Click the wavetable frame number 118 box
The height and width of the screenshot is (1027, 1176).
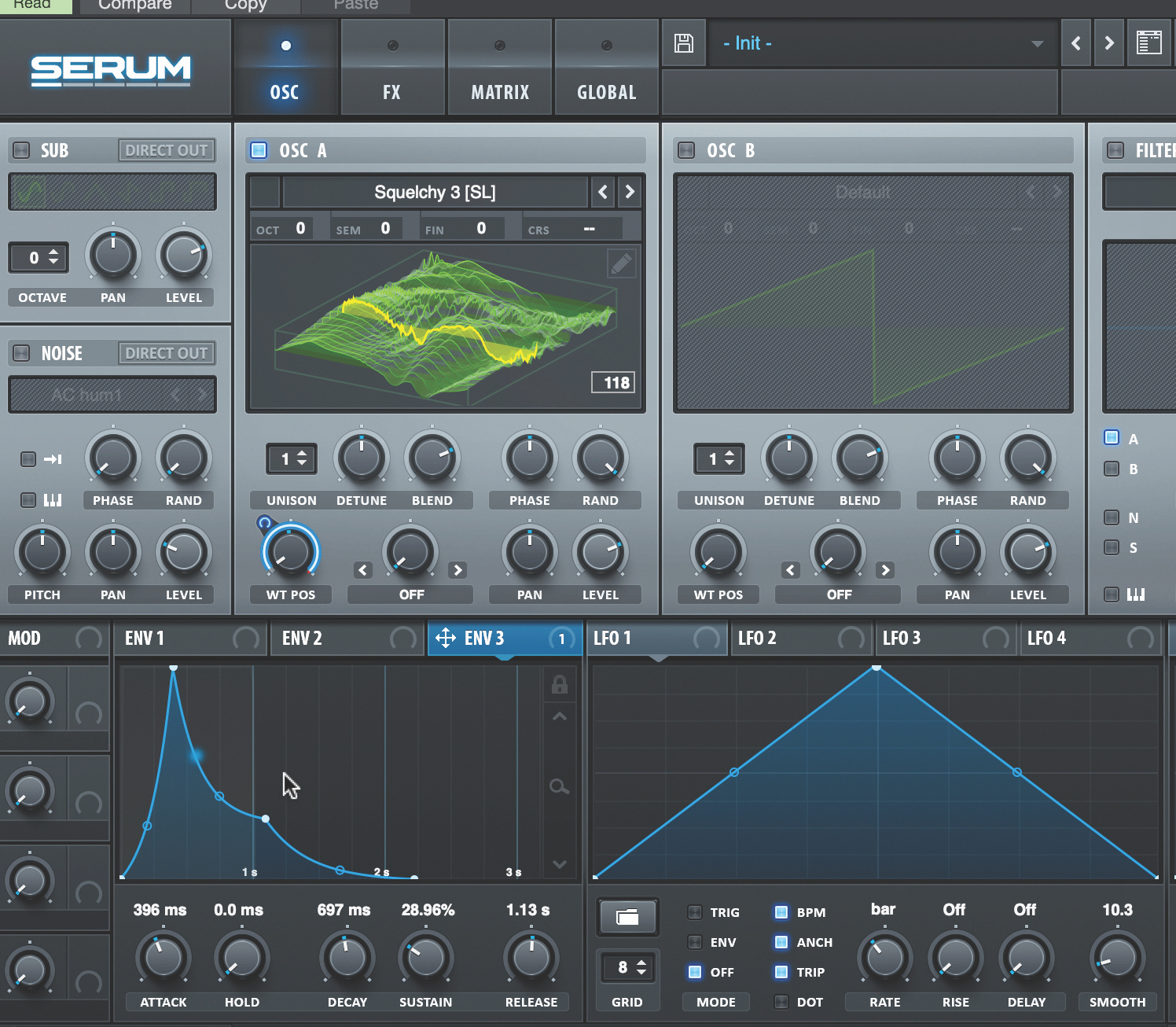pyautogui.click(x=613, y=383)
